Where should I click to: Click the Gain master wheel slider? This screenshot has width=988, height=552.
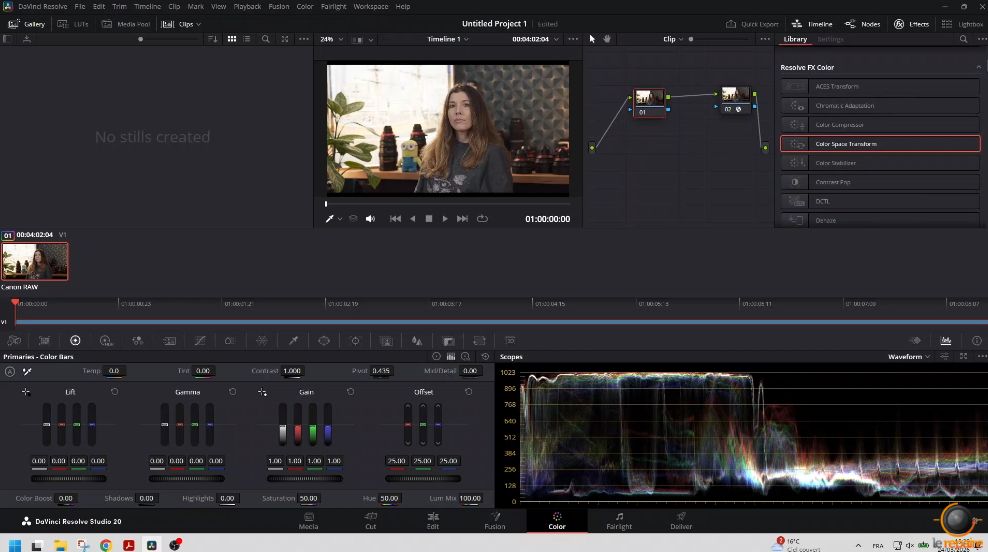pyautogui.click(x=305, y=479)
